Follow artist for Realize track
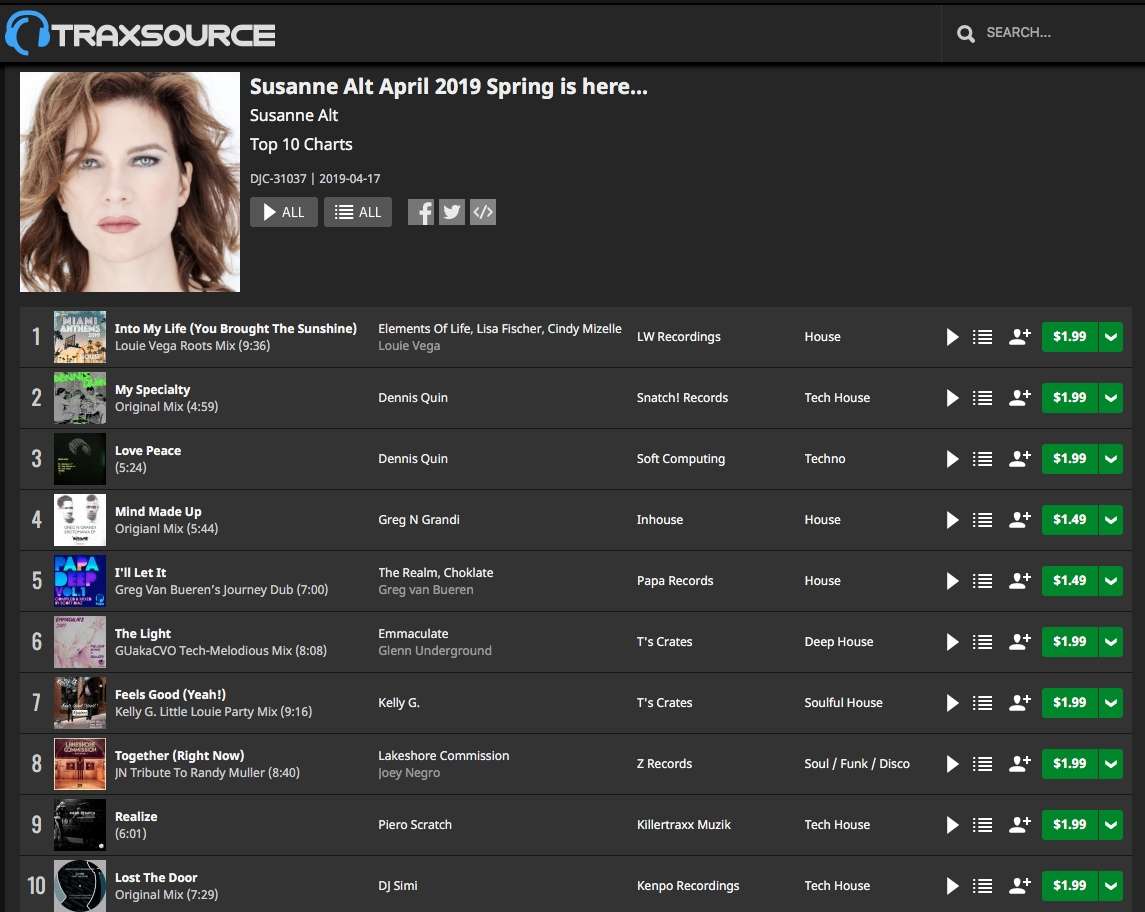 (1019, 825)
